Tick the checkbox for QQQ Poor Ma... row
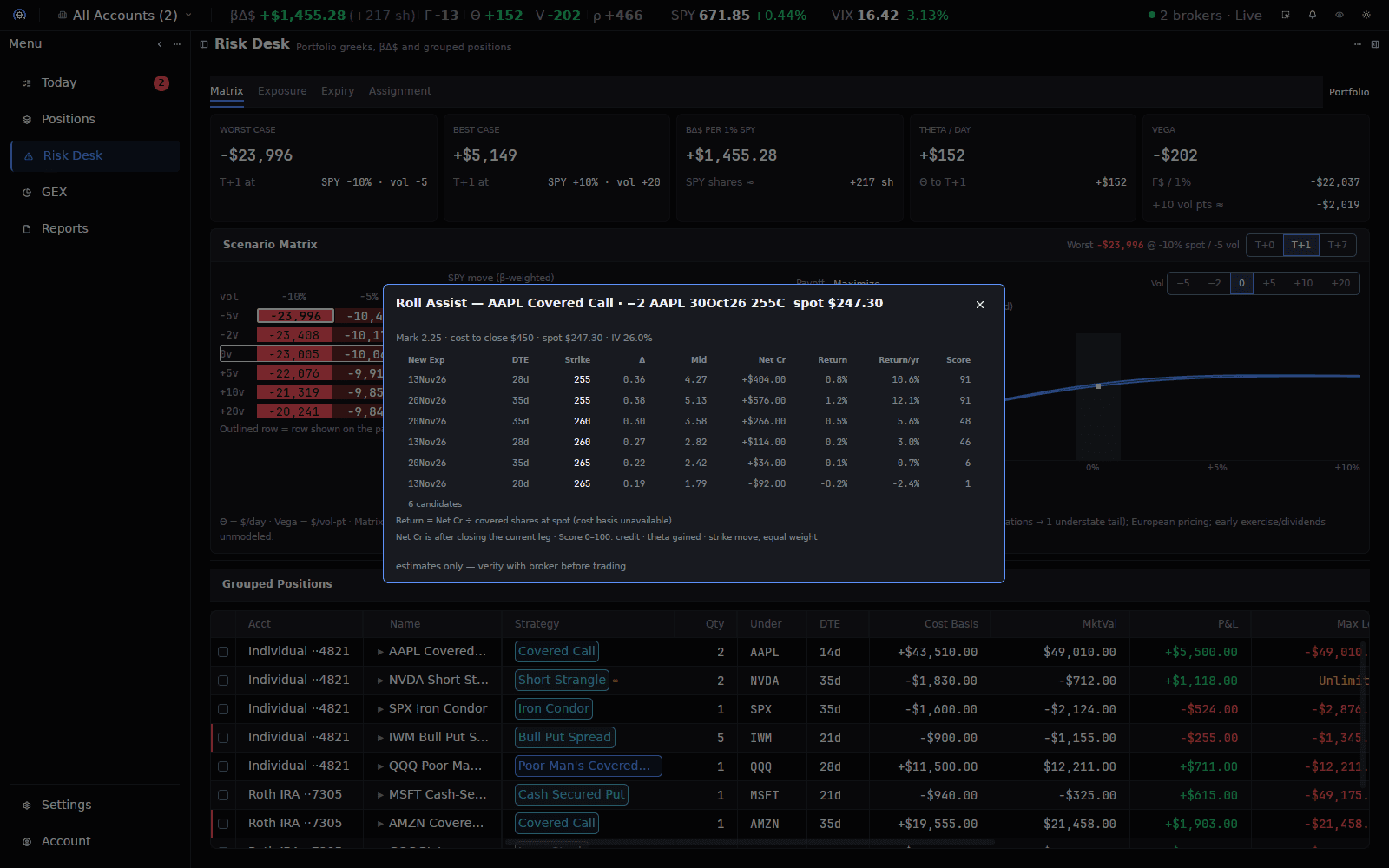The width and height of the screenshot is (1389, 868). [223, 766]
